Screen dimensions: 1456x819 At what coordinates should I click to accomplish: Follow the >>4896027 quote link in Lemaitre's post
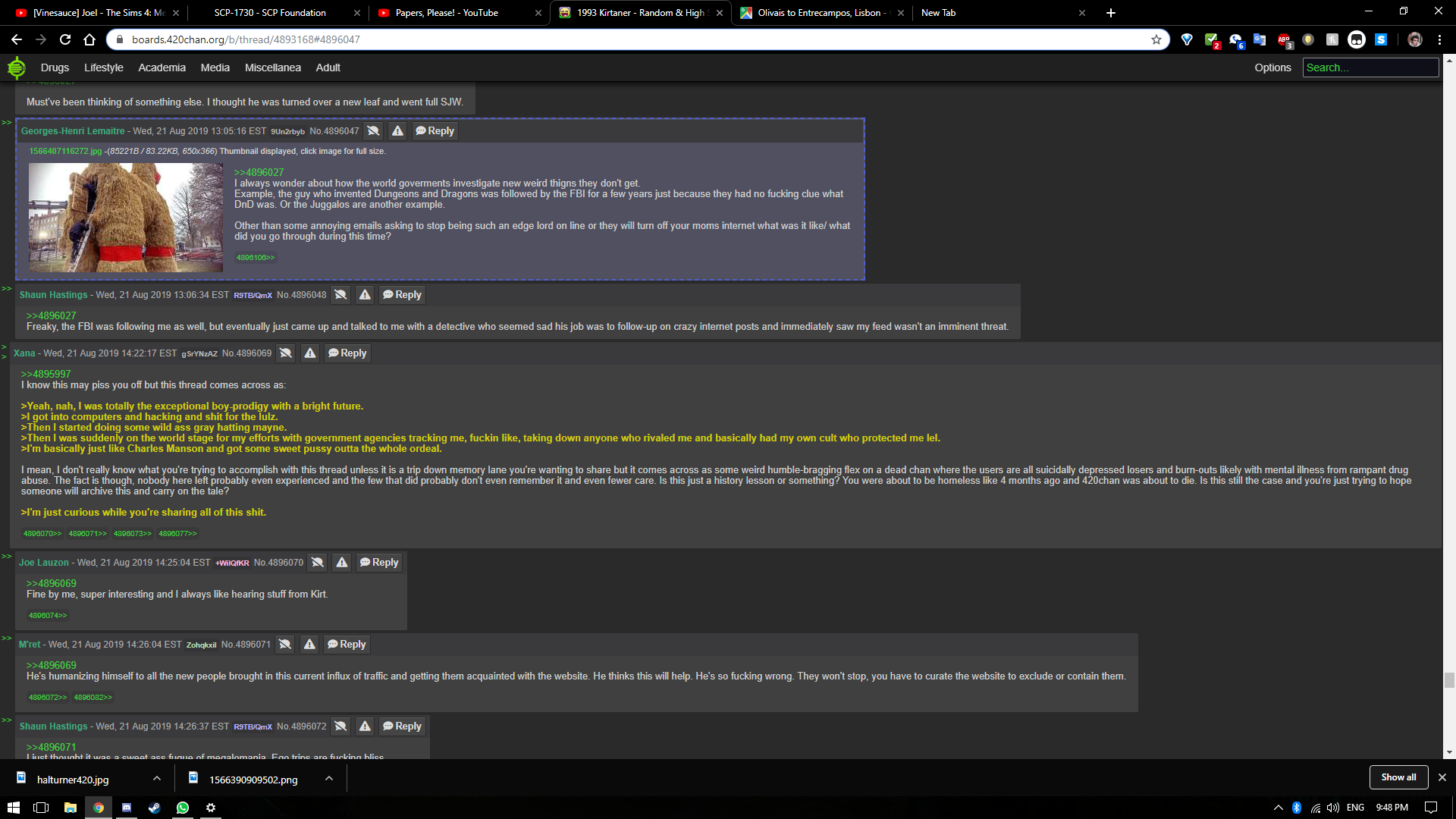pyautogui.click(x=259, y=172)
